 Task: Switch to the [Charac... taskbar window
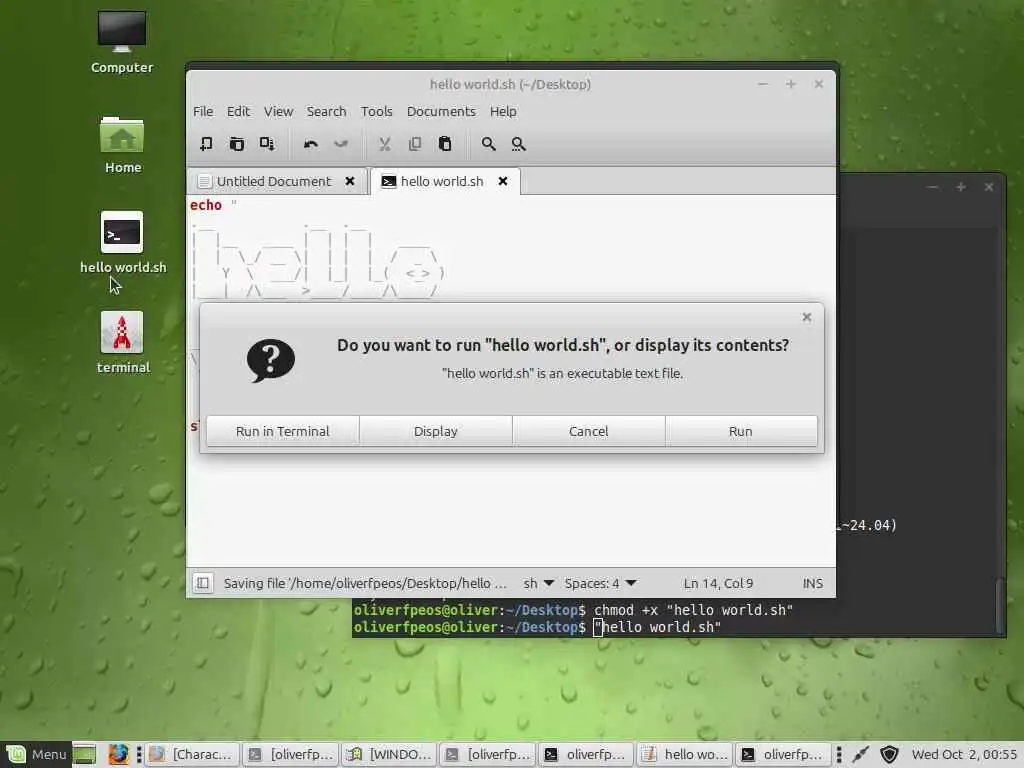192,754
